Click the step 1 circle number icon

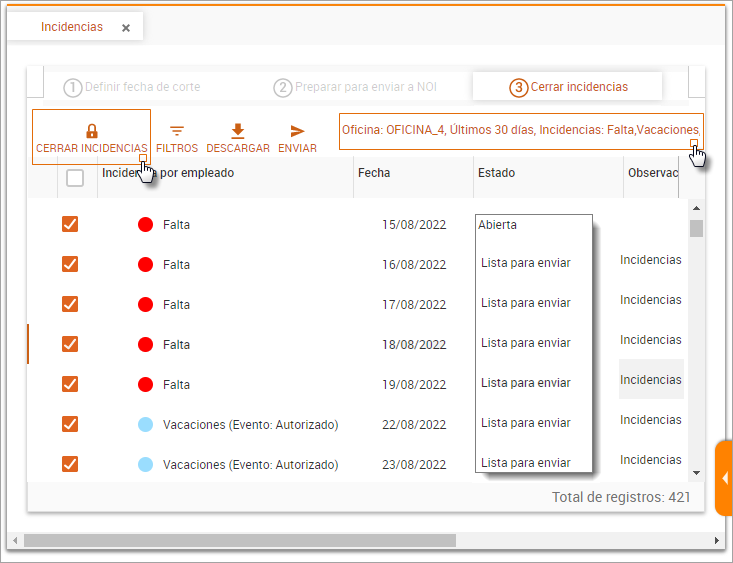tap(73, 87)
